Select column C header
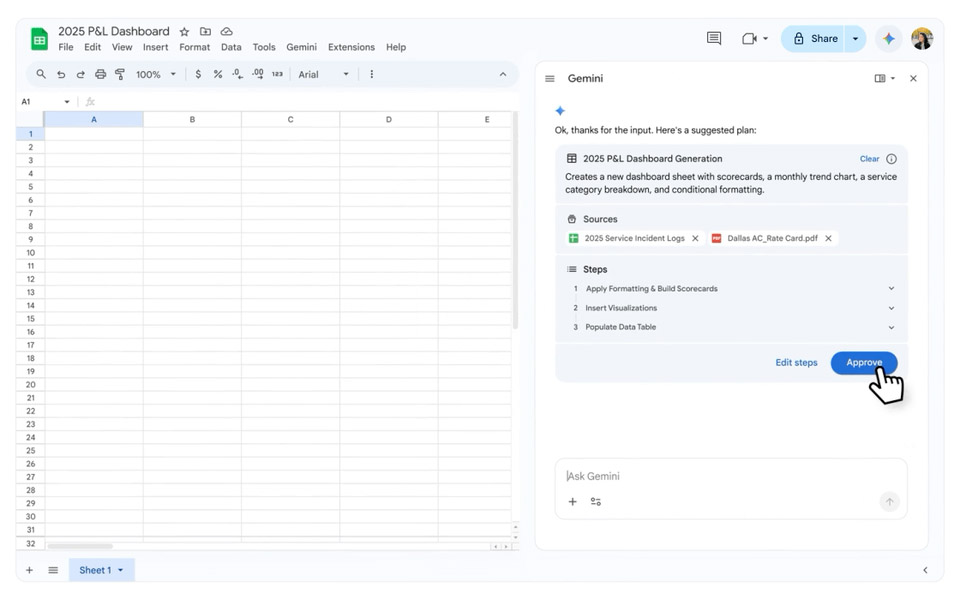 290,119
